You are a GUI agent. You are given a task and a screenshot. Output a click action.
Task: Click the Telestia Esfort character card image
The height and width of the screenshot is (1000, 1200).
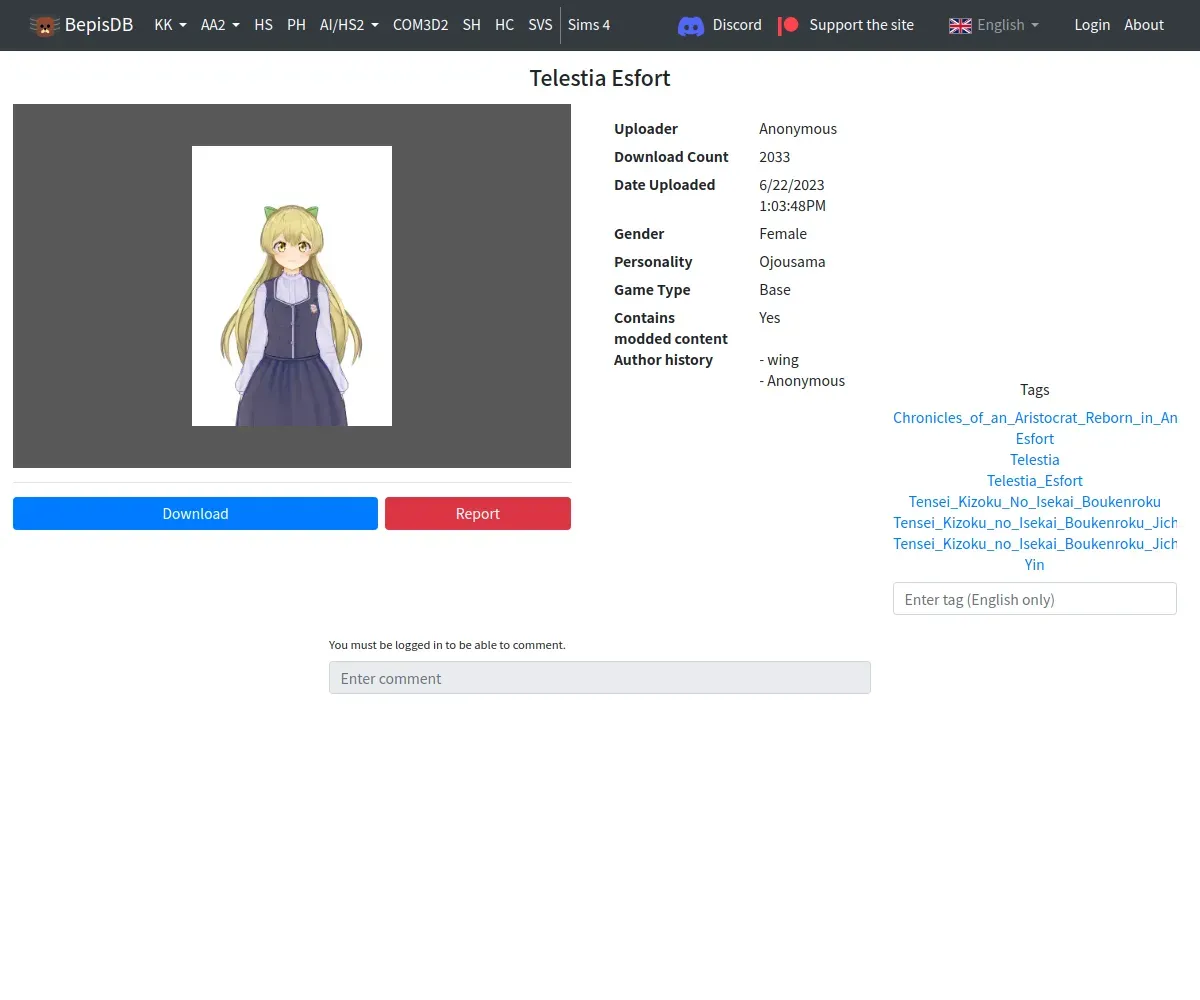click(292, 286)
